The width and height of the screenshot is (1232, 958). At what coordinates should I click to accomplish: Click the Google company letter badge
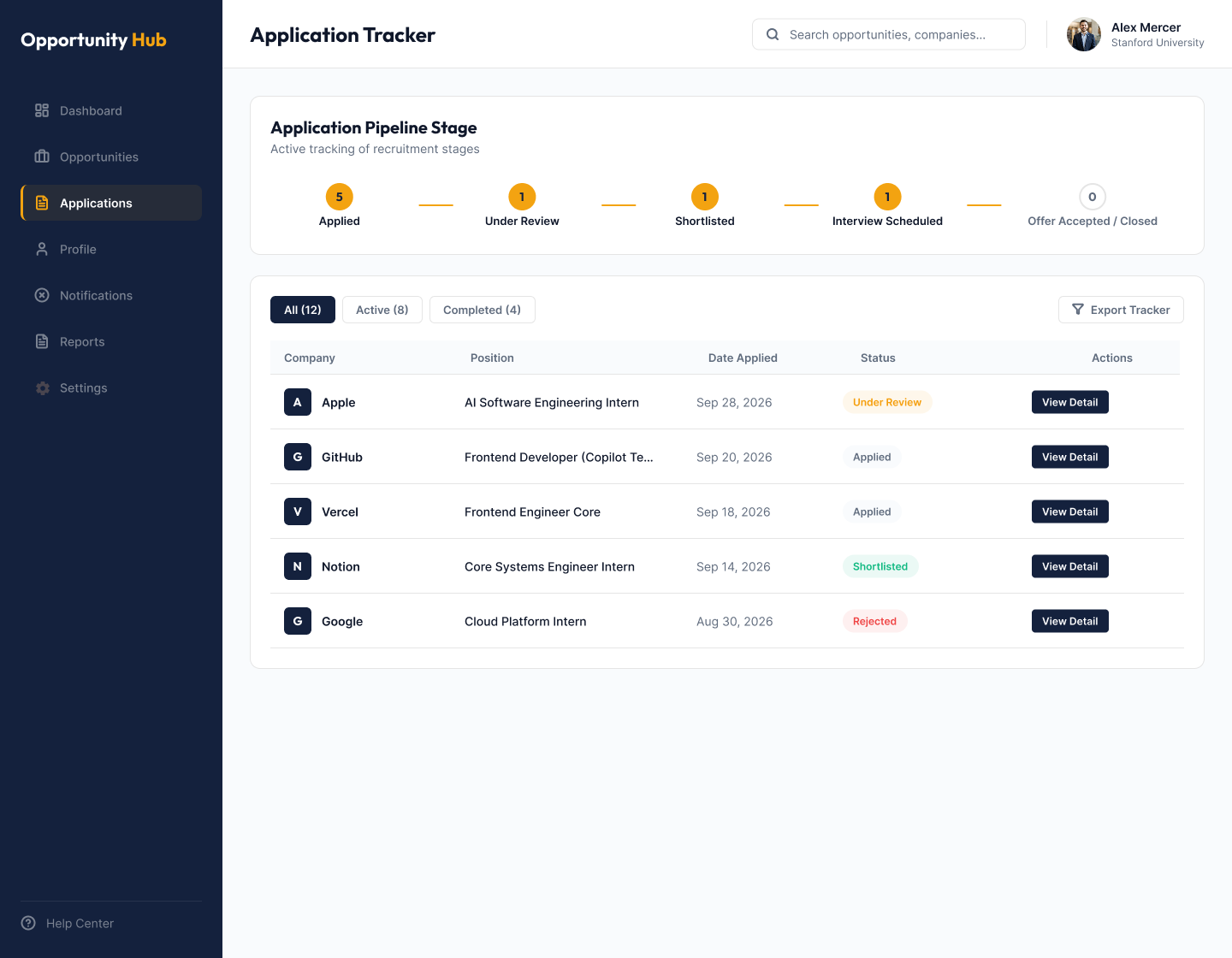[x=298, y=621]
